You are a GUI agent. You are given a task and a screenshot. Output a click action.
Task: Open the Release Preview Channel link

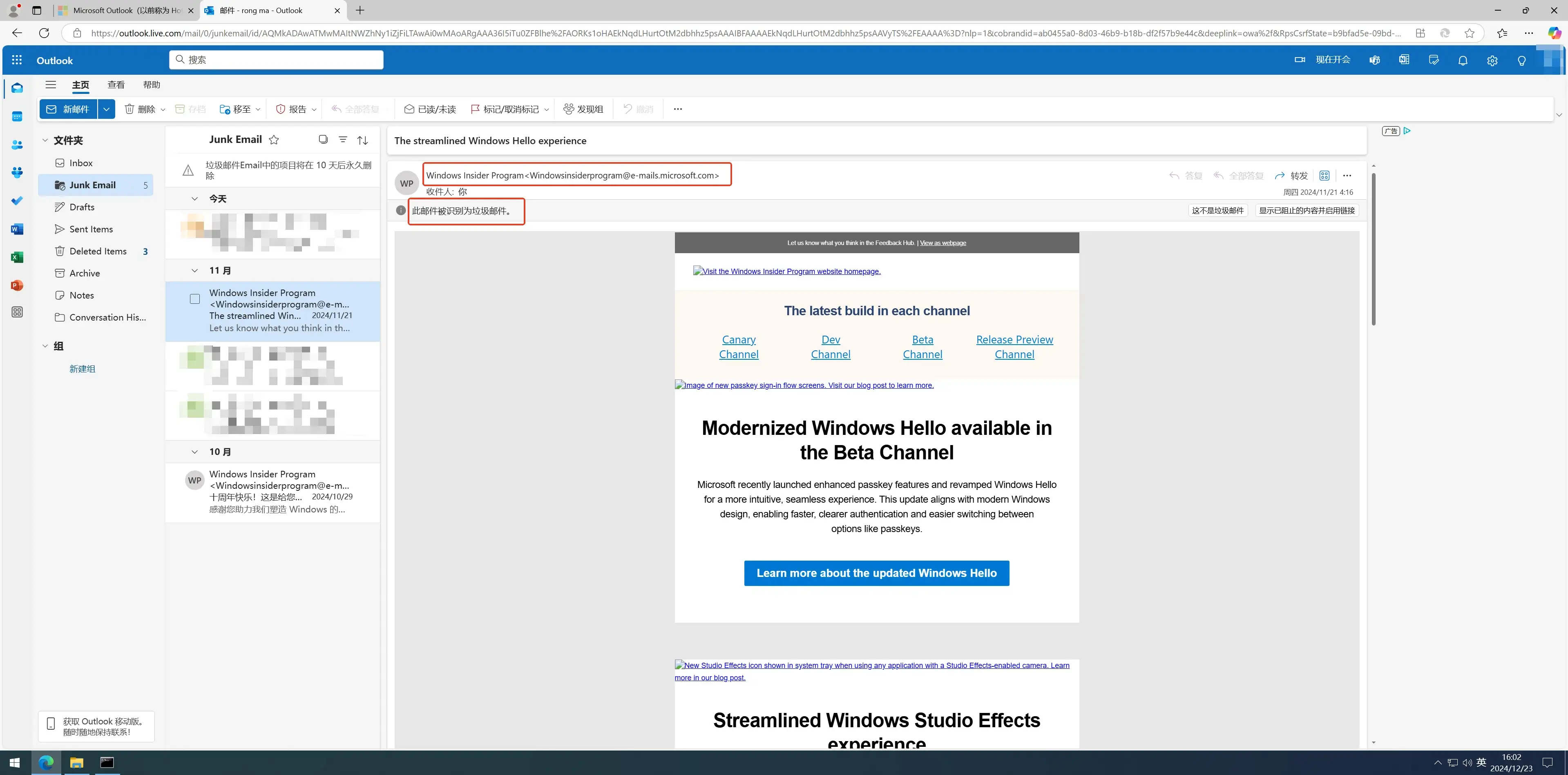[1014, 347]
